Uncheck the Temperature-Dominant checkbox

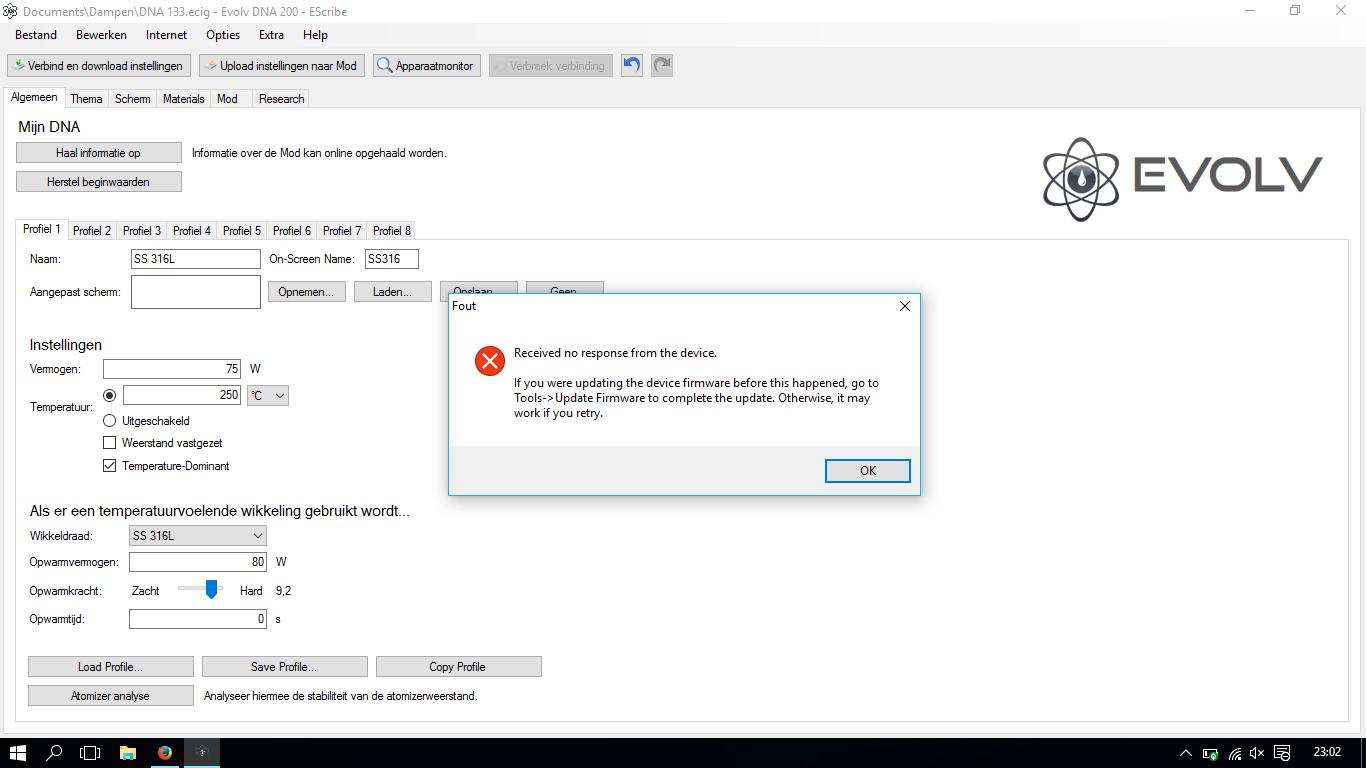[110, 466]
